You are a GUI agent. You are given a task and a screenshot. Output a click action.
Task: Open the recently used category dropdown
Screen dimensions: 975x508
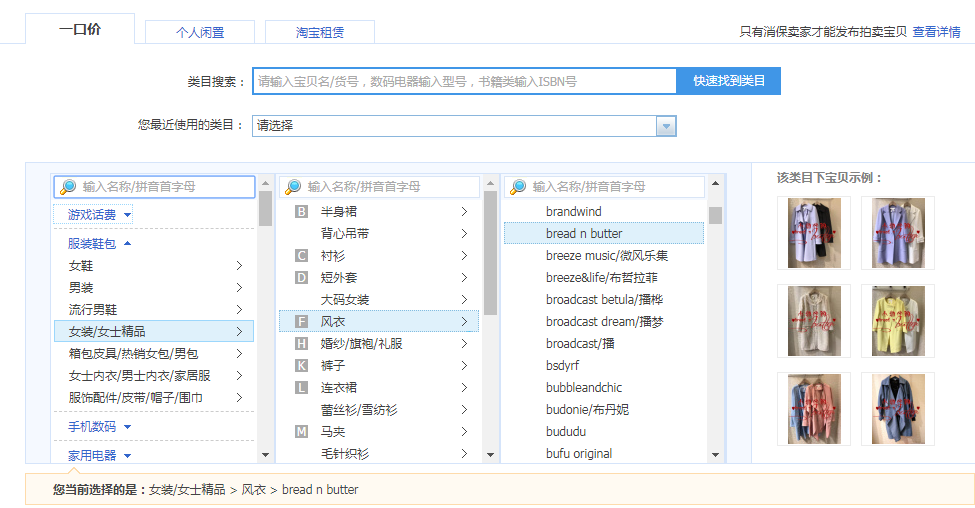666,126
